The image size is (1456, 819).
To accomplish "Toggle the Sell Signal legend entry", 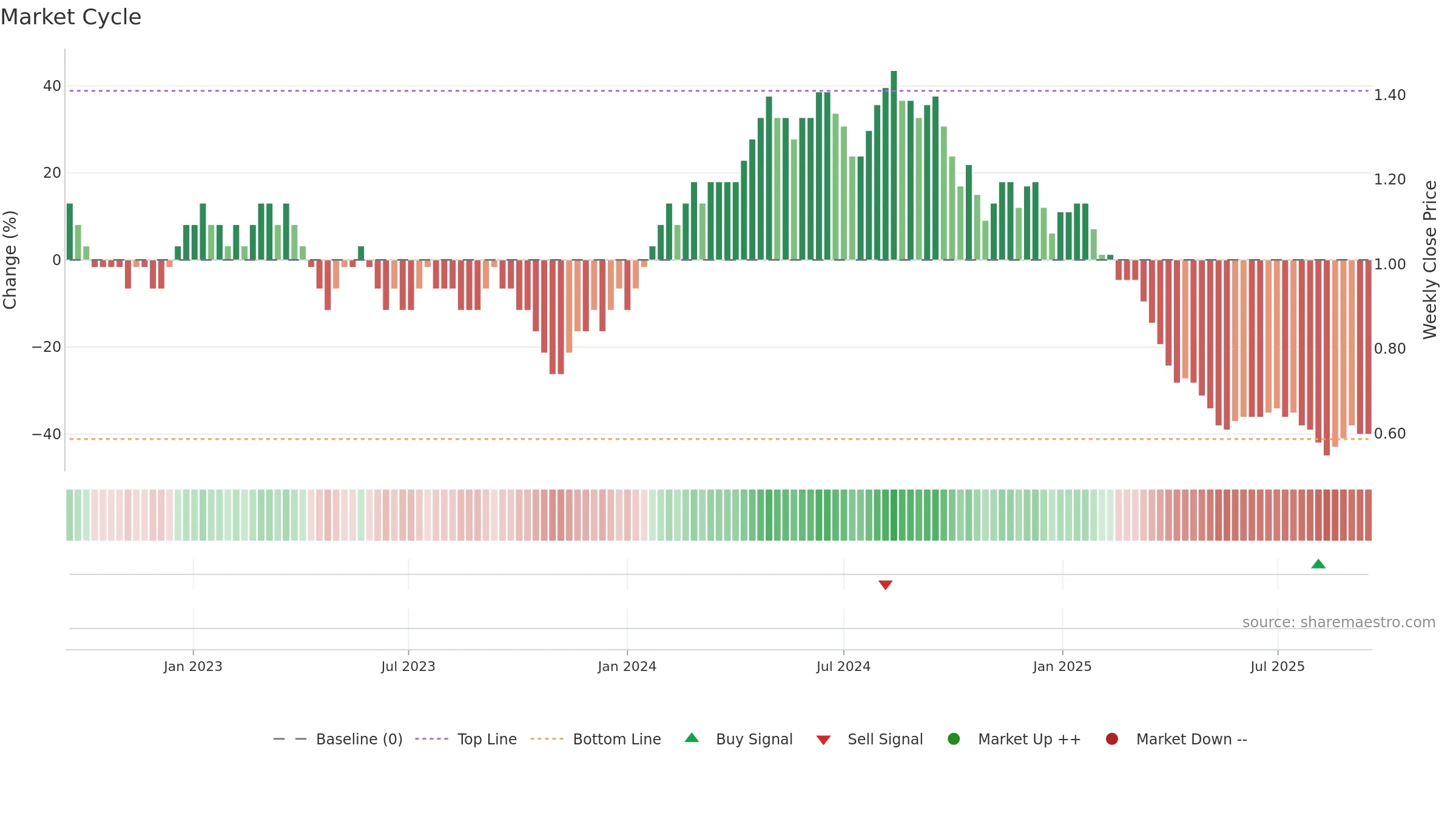I will [869, 739].
